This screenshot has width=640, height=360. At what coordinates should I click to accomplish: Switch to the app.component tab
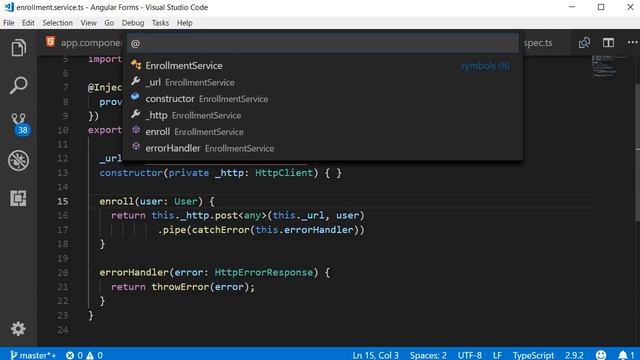84,42
